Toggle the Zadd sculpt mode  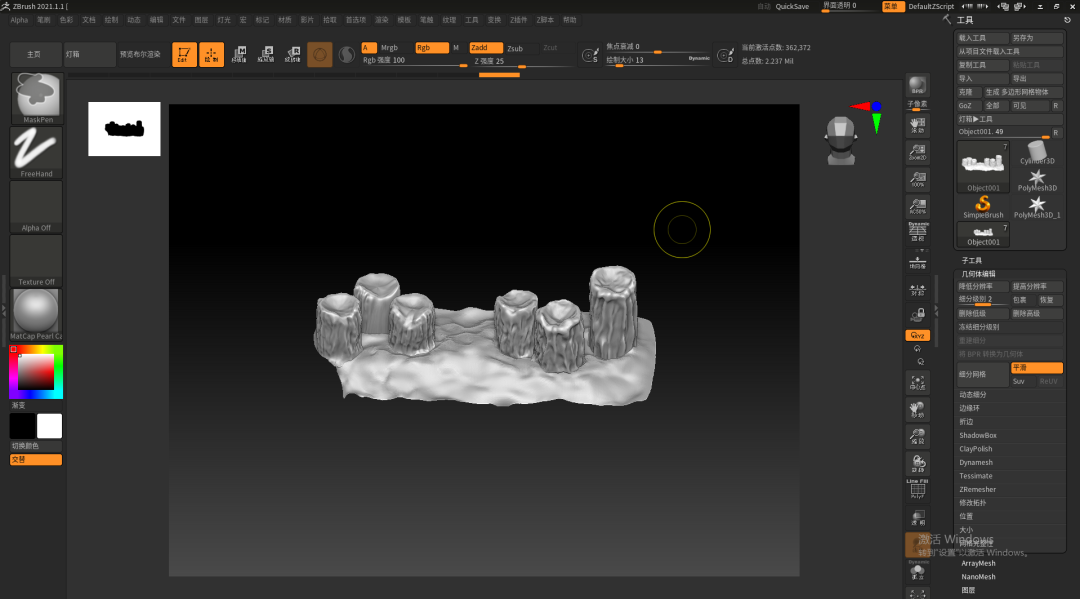486,48
